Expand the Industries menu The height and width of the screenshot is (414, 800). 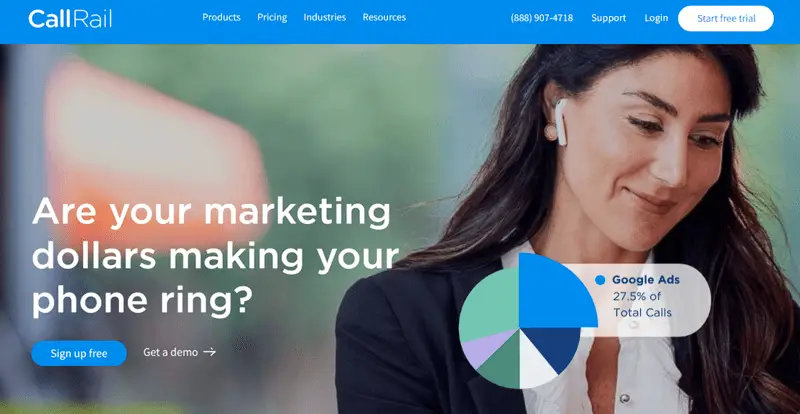click(x=324, y=17)
